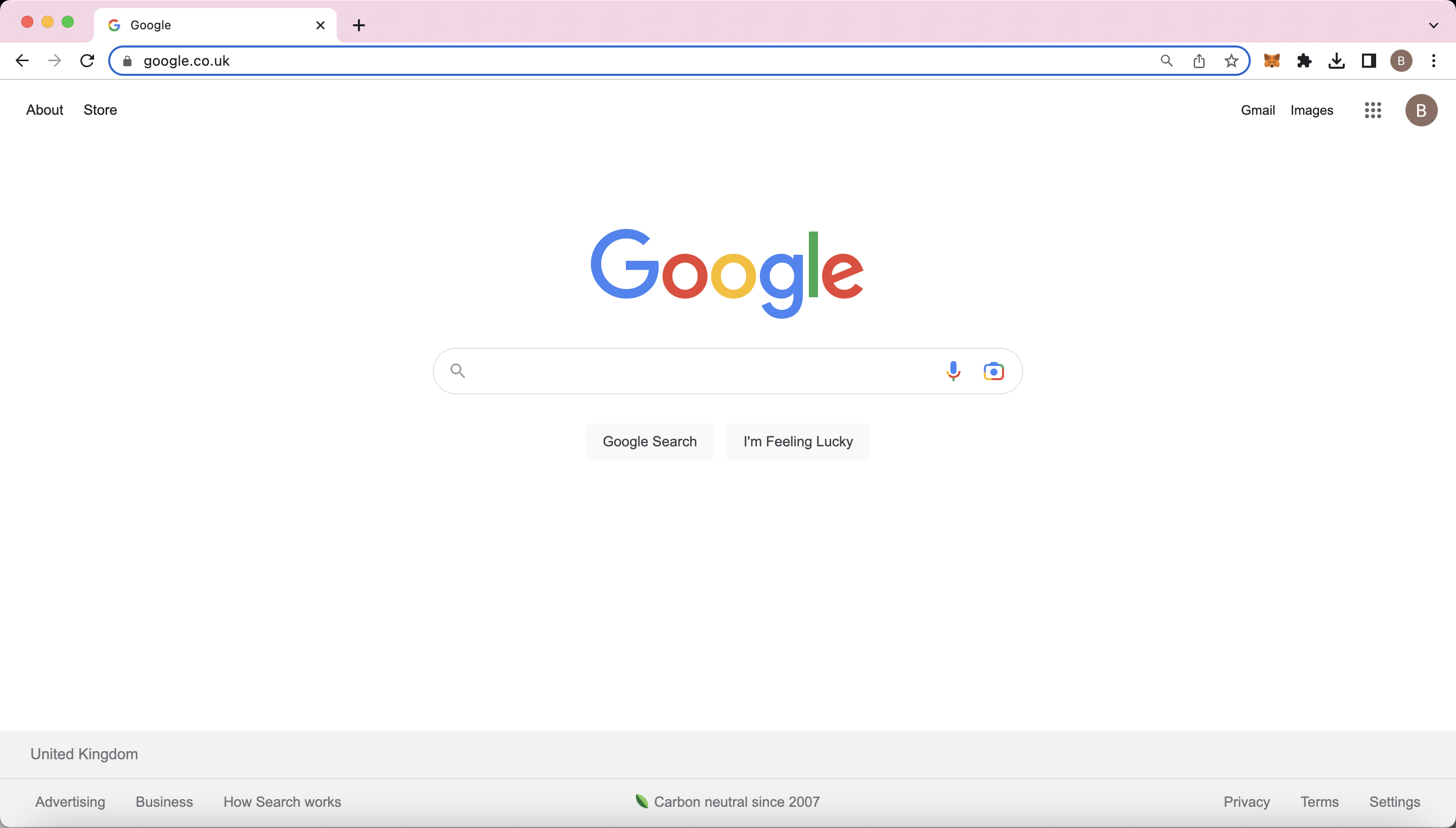The width and height of the screenshot is (1456, 828).
Task: Open the Privacy footer link
Action: coord(1247,802)
